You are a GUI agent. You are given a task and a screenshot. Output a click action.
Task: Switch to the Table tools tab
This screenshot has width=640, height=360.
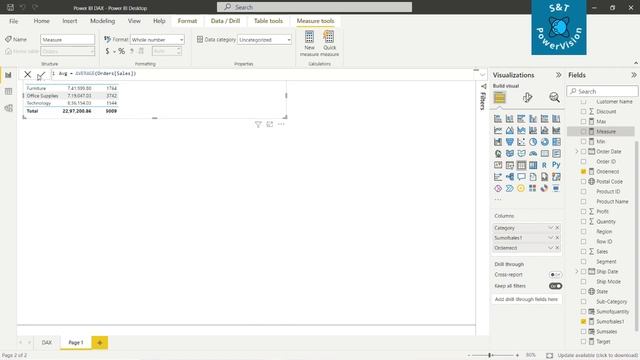pos(268,21)
